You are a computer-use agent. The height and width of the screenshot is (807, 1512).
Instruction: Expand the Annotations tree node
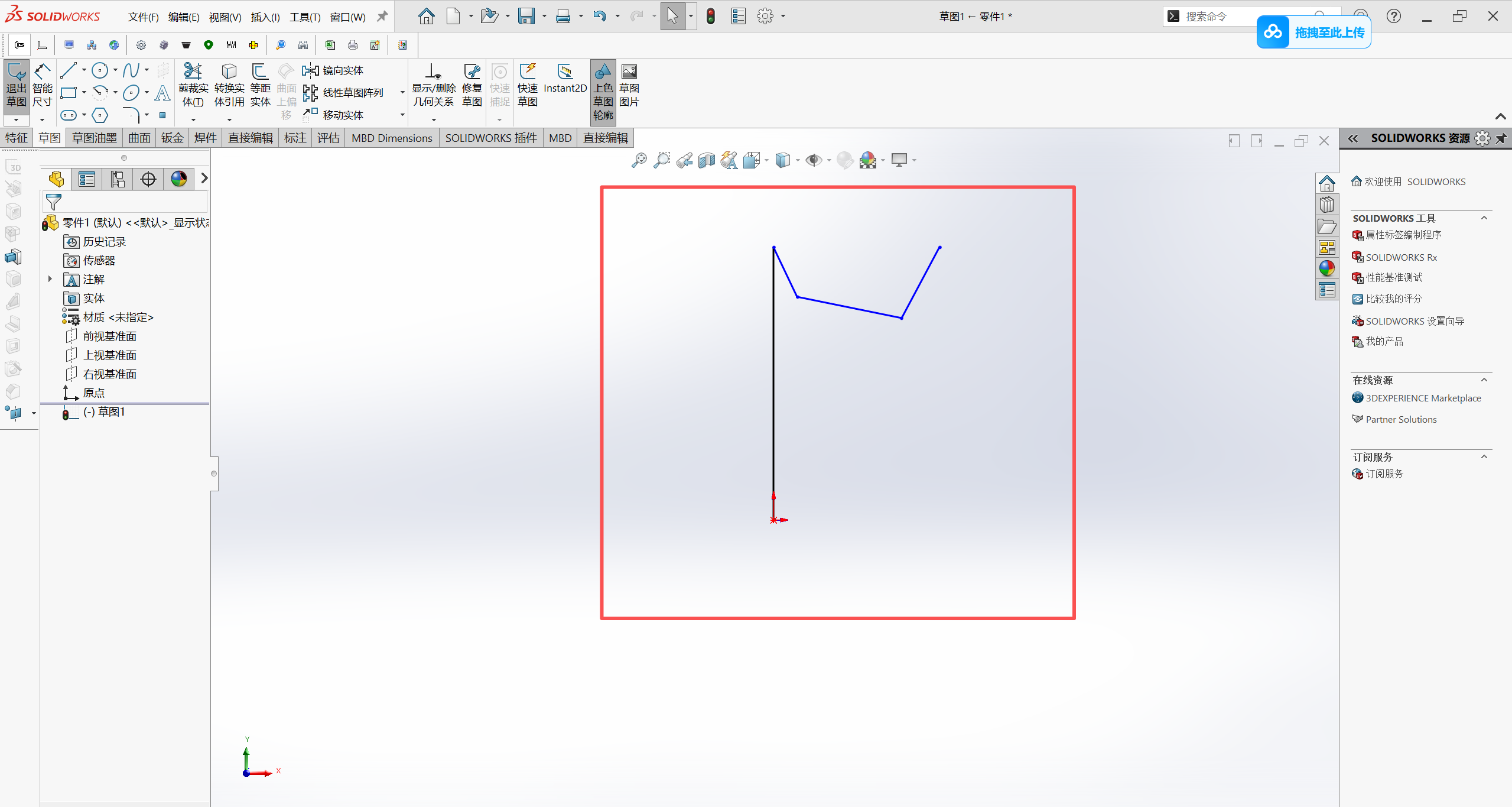(x=50, y=279)
